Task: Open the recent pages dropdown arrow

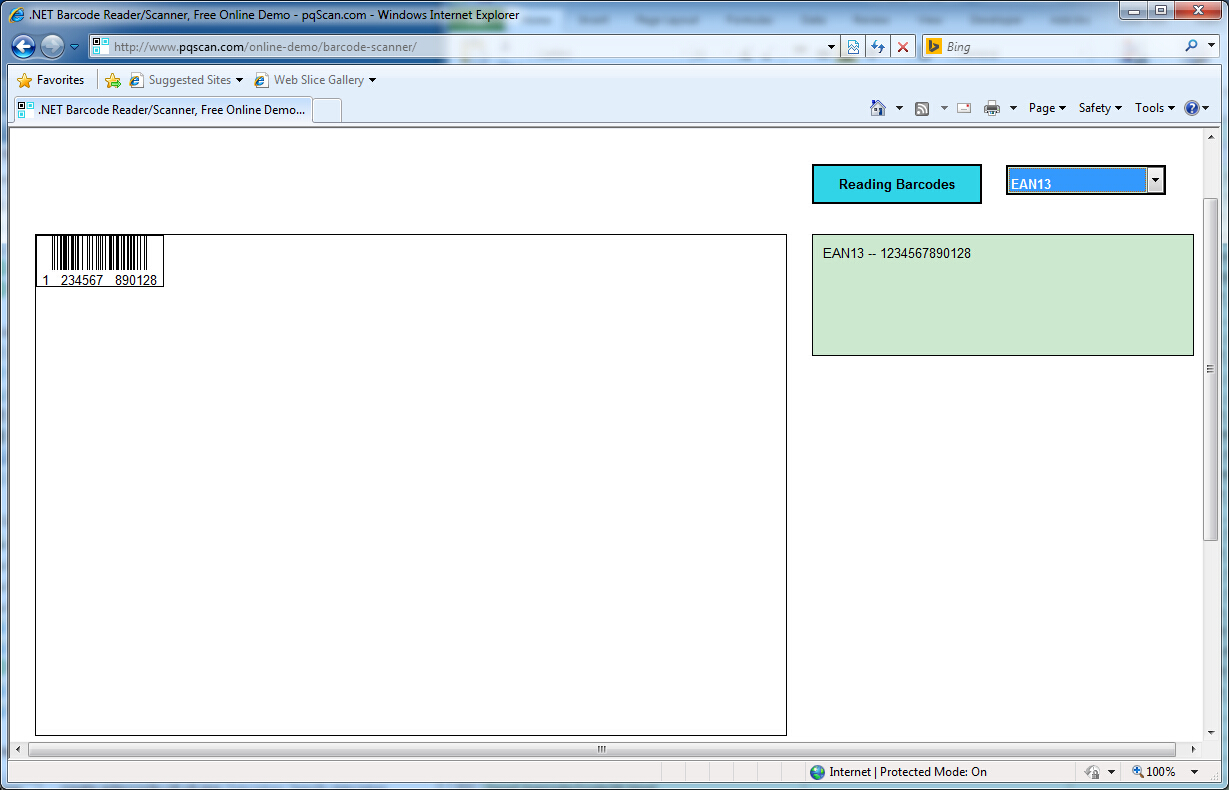Action: 75,47
